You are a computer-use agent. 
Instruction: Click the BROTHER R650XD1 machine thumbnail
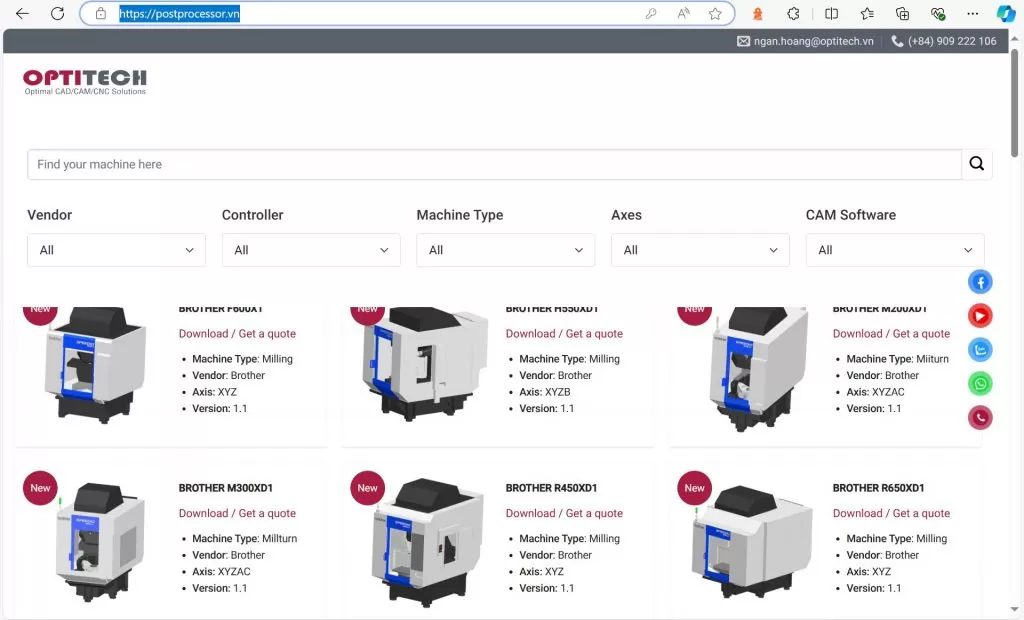point(751,541)
